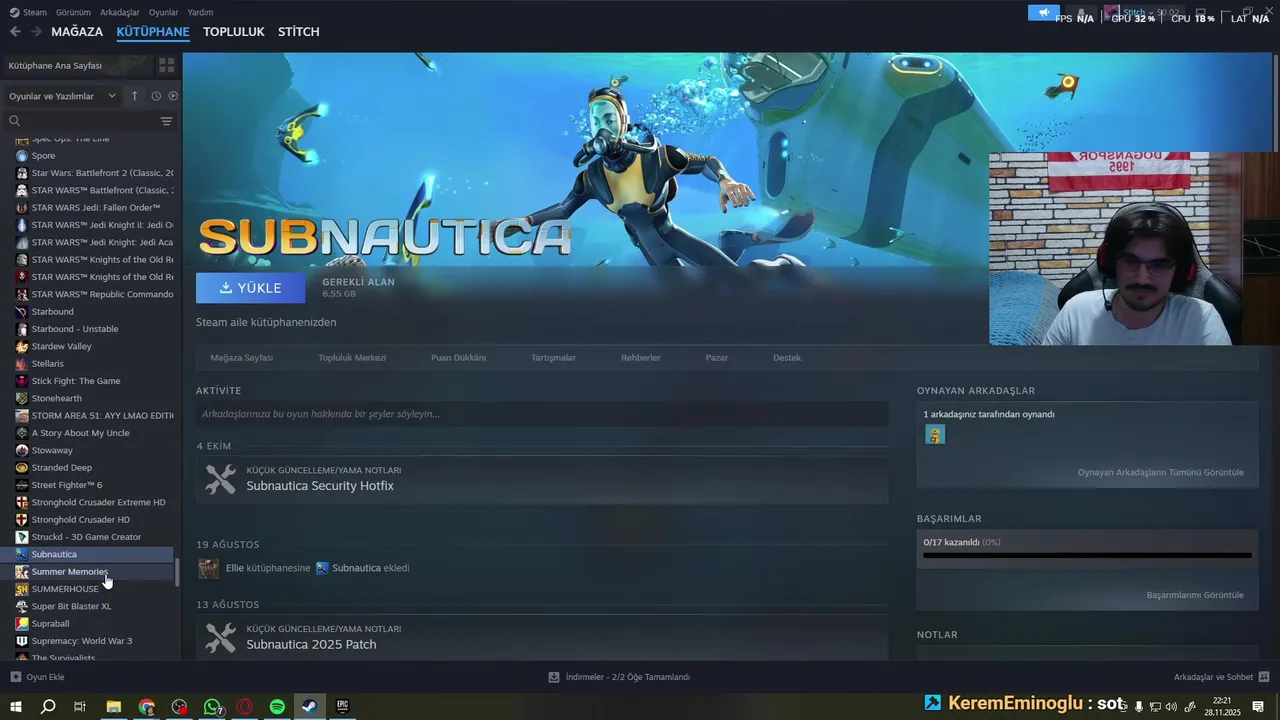
Task: Go forward with the right arrow
Action: point(36,32)
